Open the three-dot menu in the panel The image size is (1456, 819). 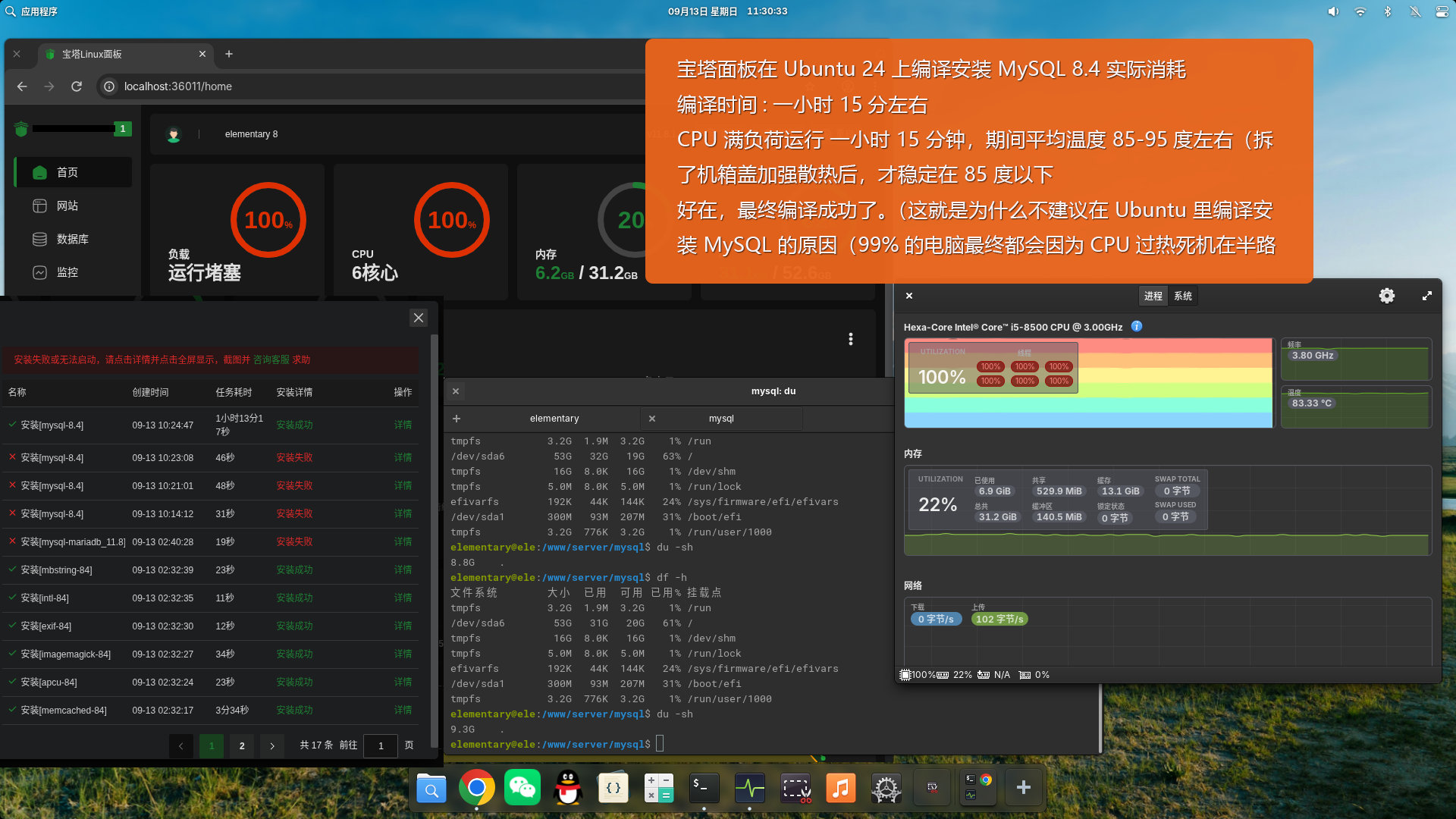tap(851, 339)
